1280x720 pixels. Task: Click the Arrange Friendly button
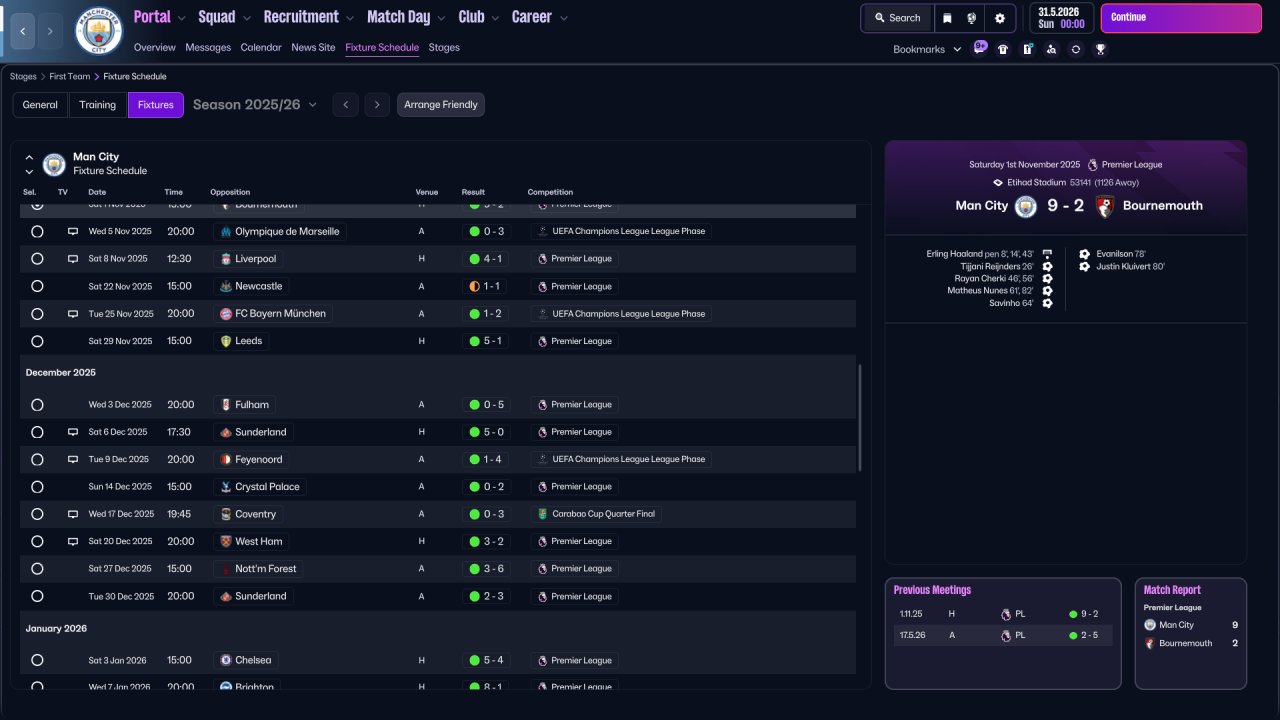pos(441,105)
